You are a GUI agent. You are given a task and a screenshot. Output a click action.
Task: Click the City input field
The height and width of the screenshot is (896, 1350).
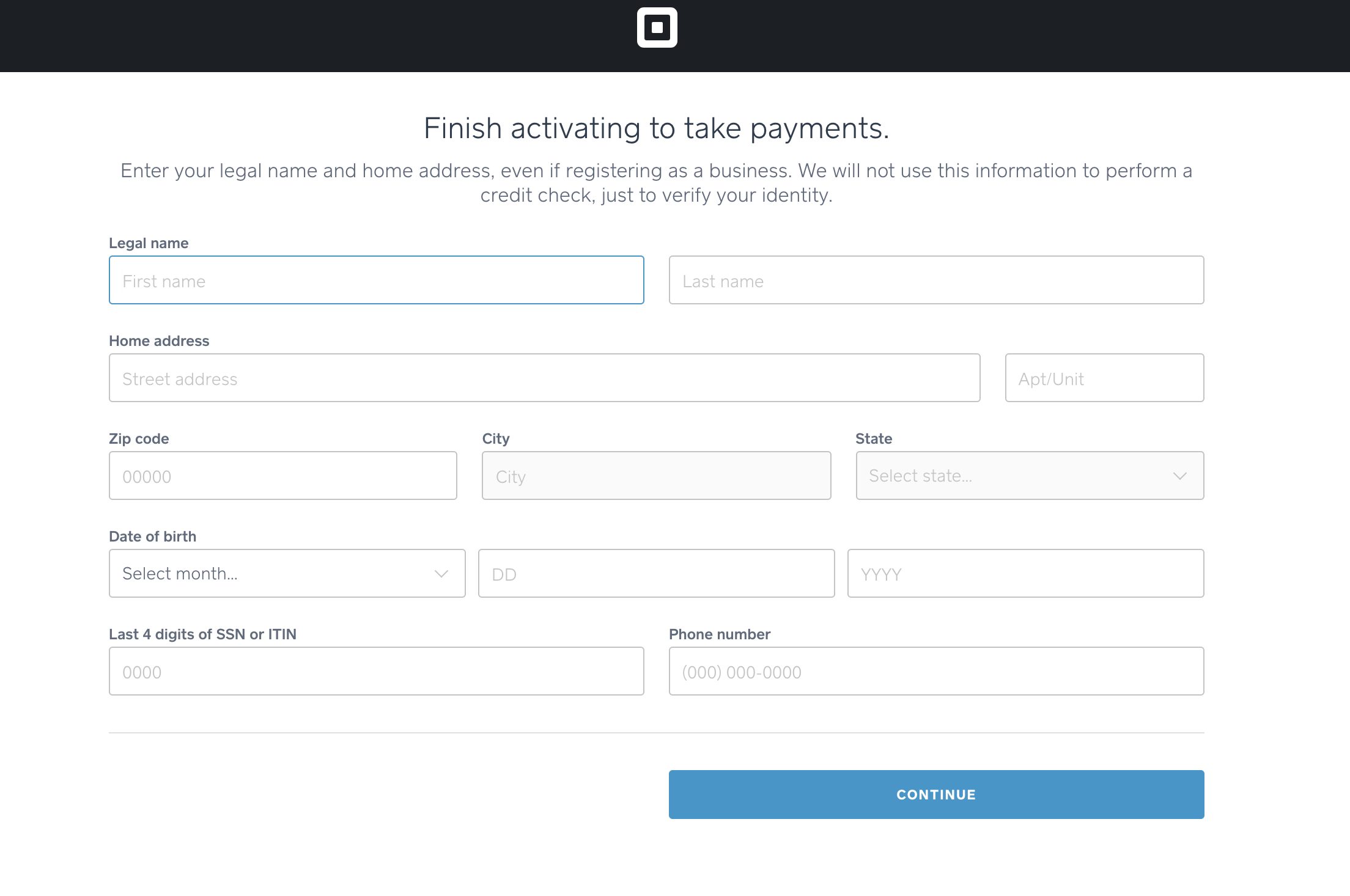tap(656, 476)
